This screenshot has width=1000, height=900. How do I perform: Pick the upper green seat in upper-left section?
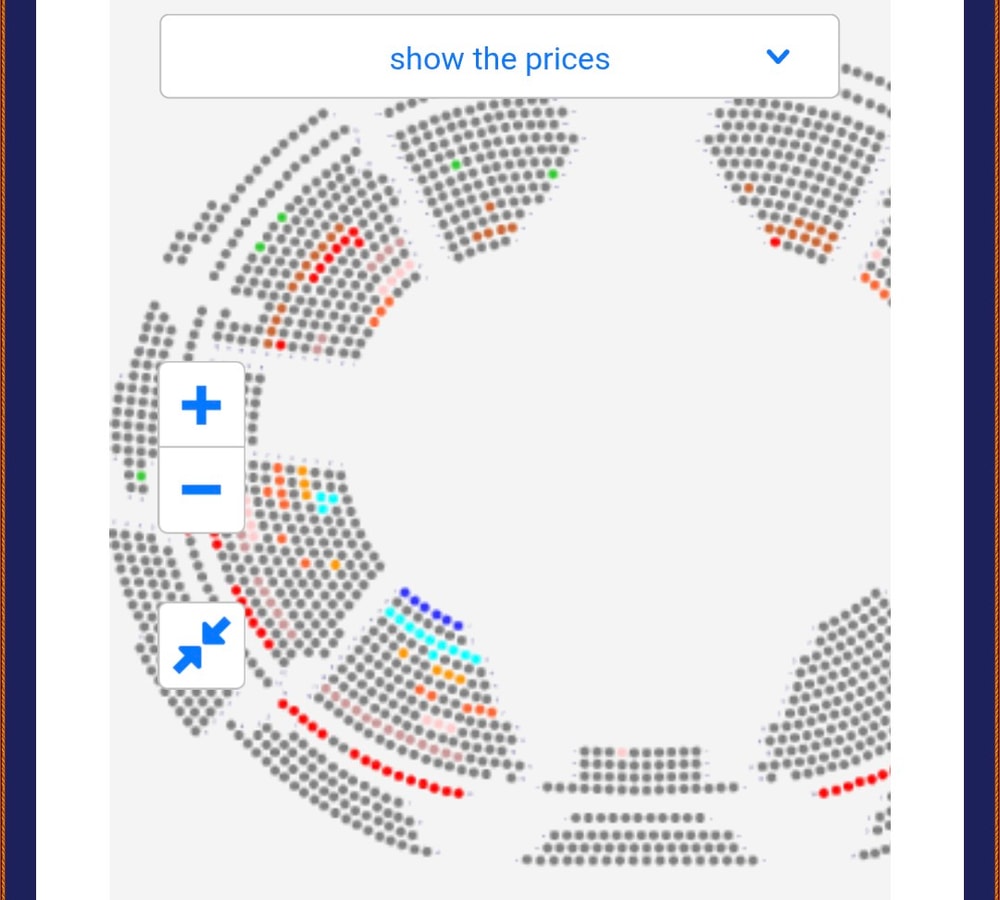coord(282,217)
